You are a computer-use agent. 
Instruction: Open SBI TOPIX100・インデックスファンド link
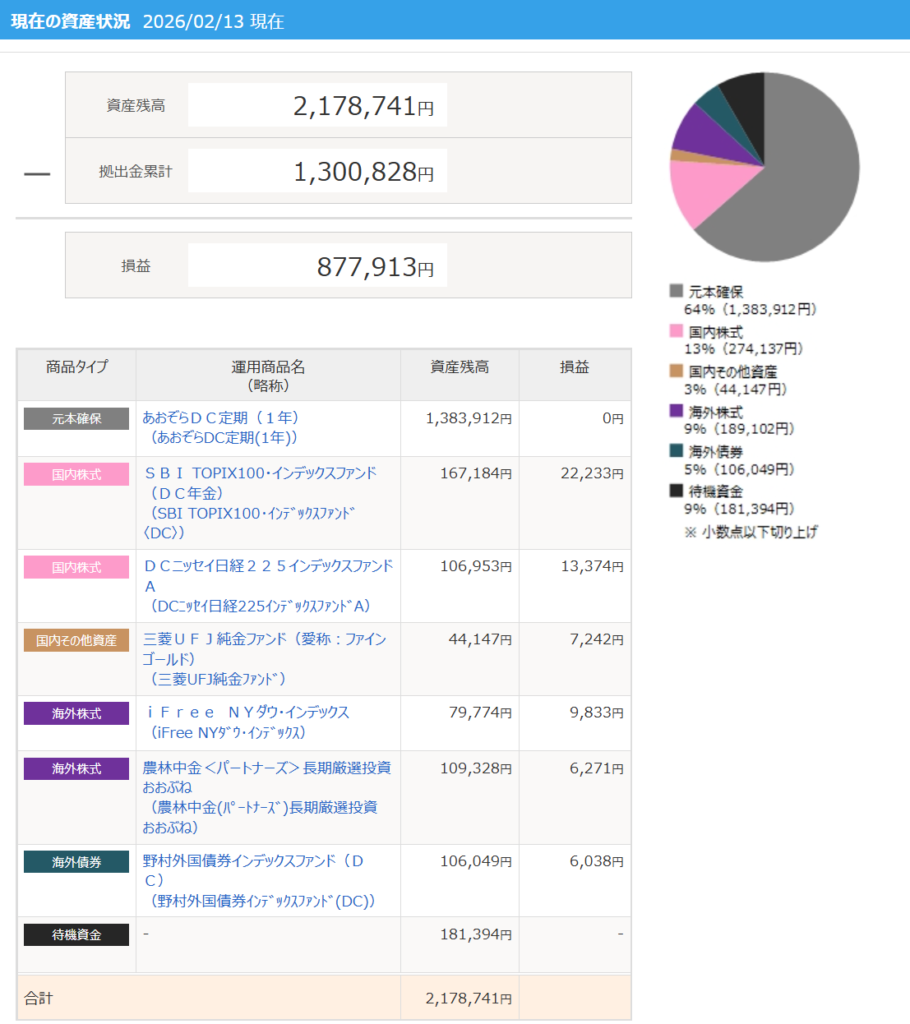pyautogui.click(x=259, y=473)
